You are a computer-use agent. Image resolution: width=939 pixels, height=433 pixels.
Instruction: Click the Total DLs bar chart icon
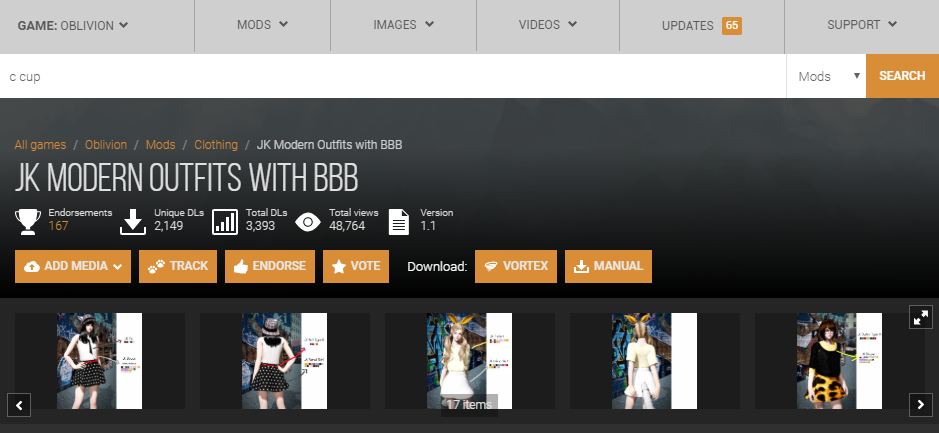click(225, 222)
